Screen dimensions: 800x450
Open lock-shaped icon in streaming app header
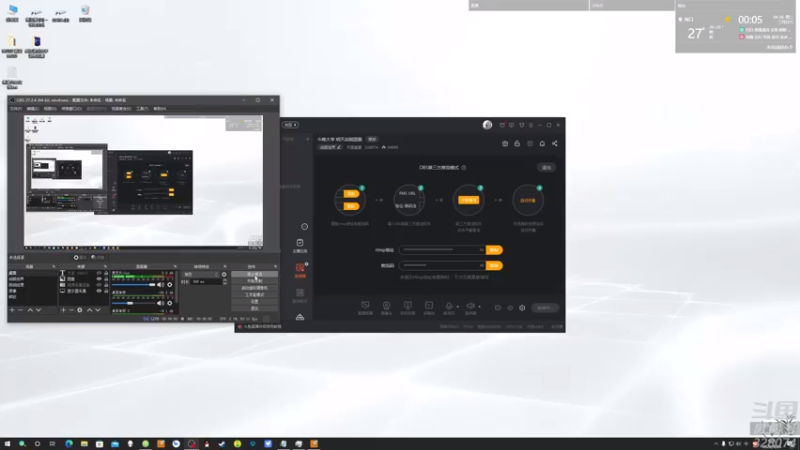coord(517,143)
